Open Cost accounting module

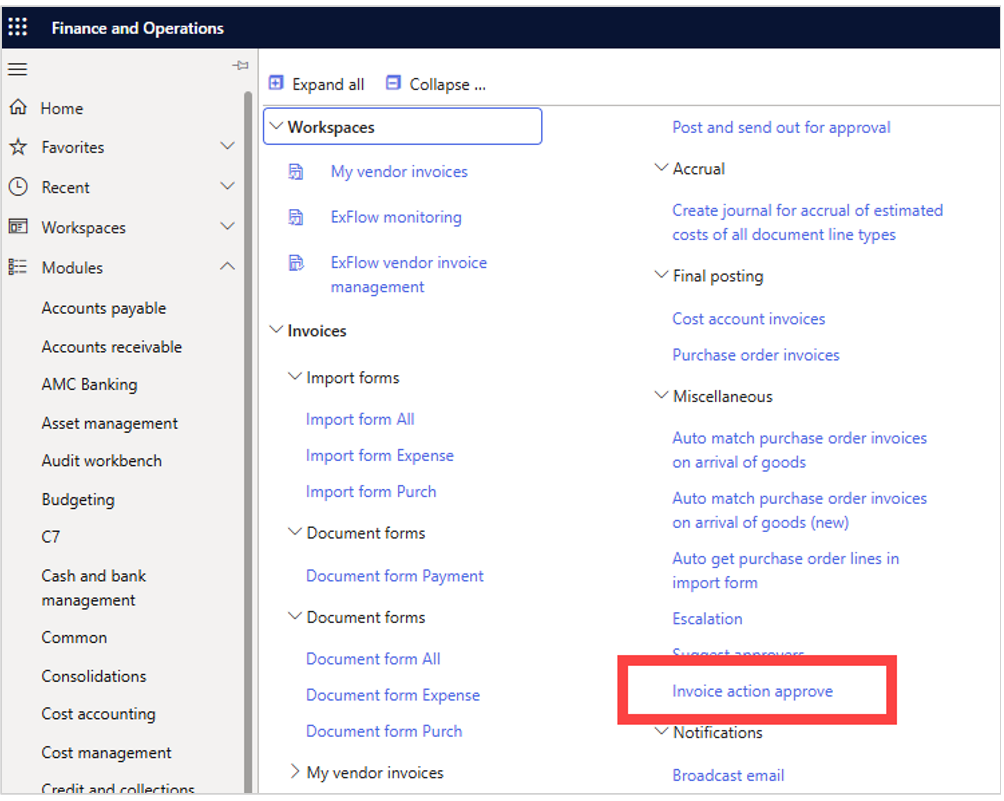(98, 714)
